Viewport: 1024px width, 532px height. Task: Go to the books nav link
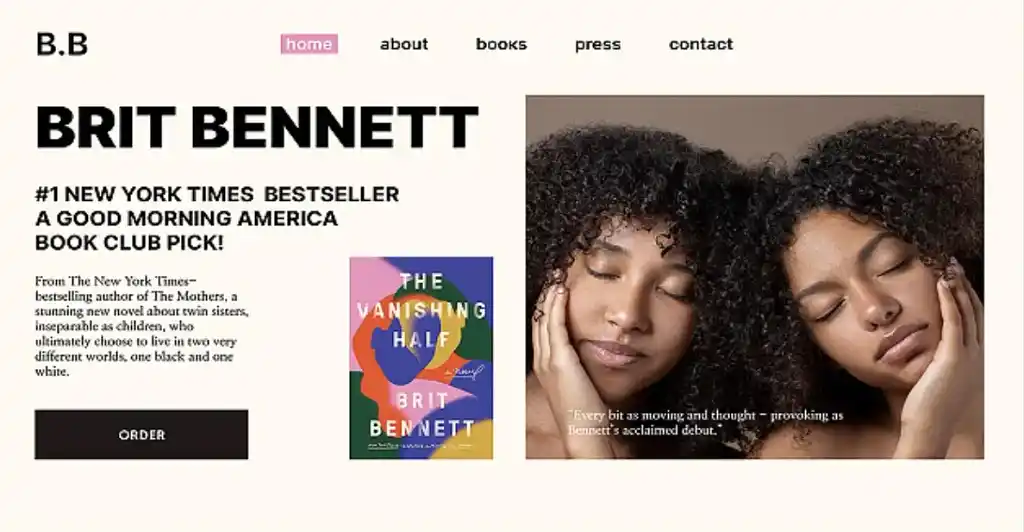coord(501,44)
